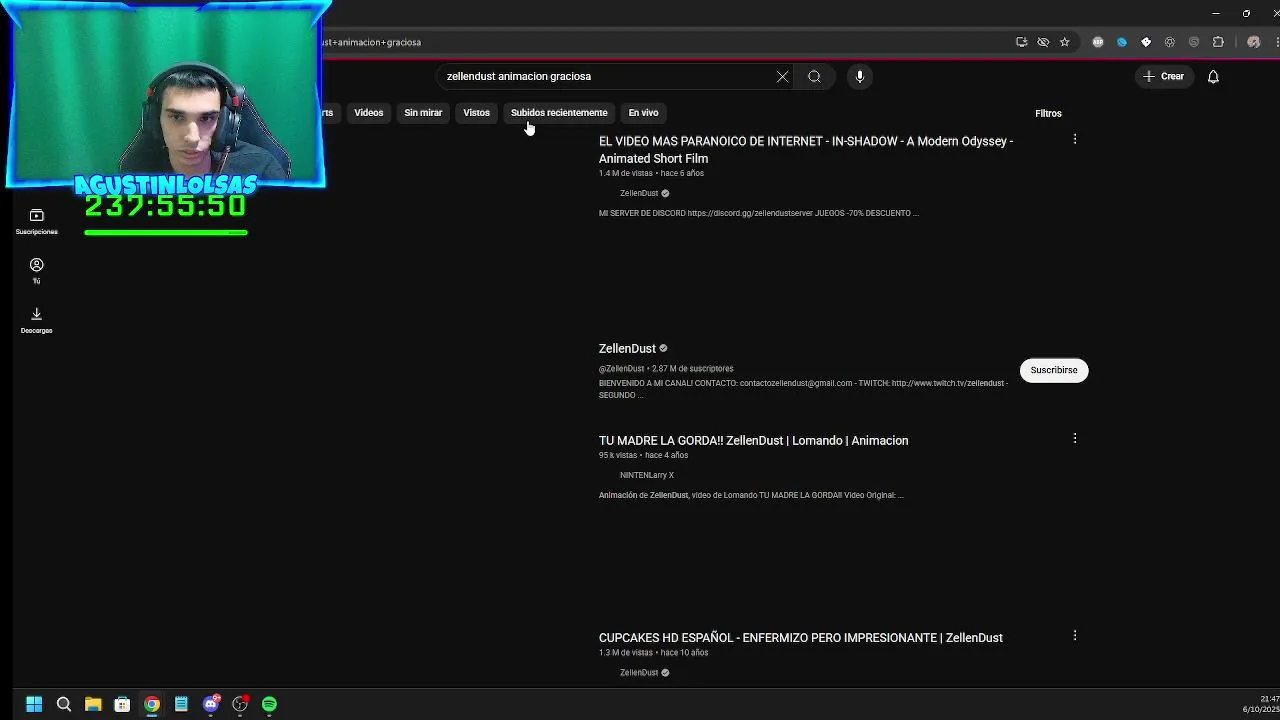Image resolution: width=1280 pixels, height=720 pixels.
Task: Select the En vivo filter chip
Action: 643,113
